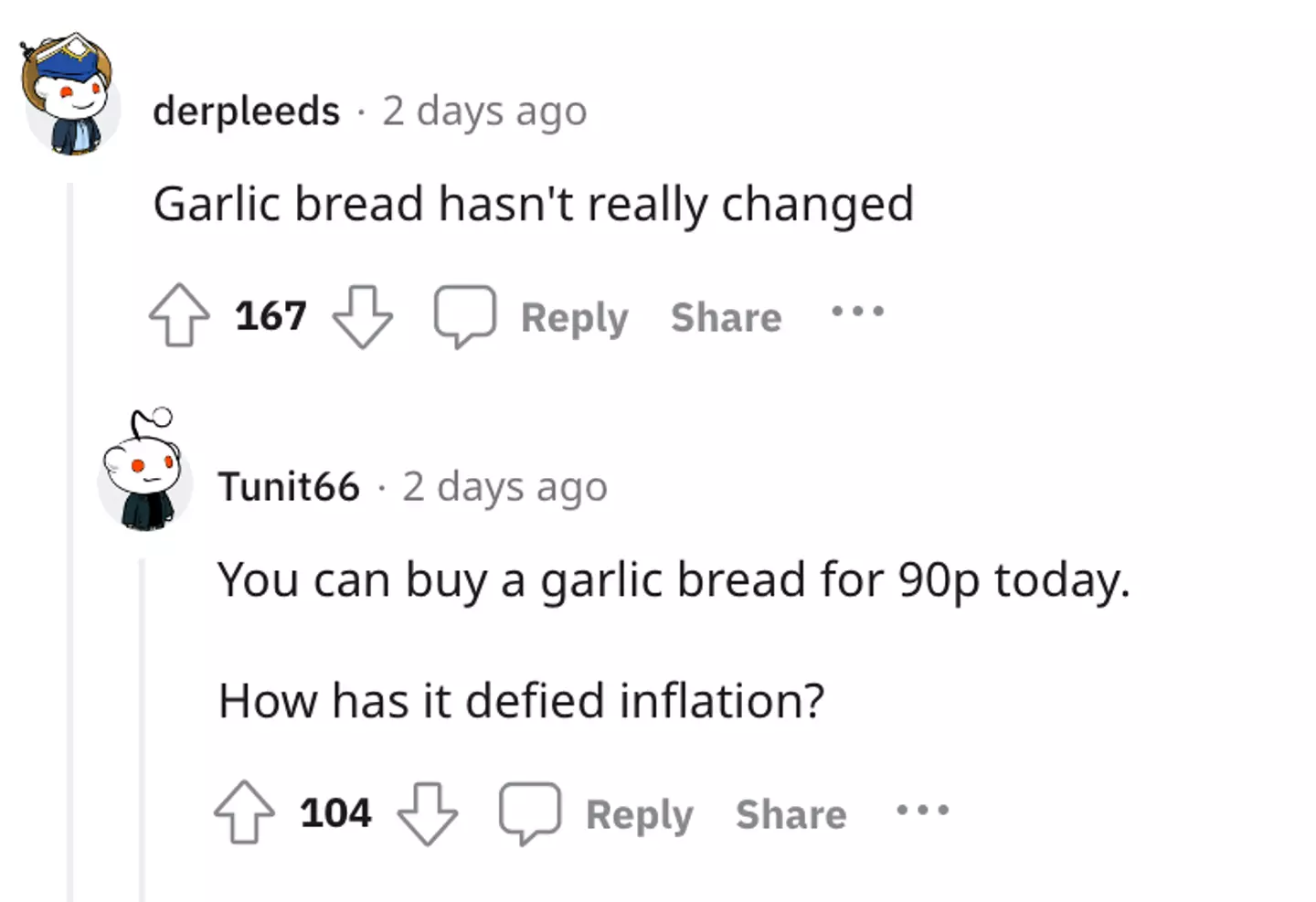Click Tunit66's '2 days ago' timestamp
Screen dimensions: 1316x902
click(504, 487)
